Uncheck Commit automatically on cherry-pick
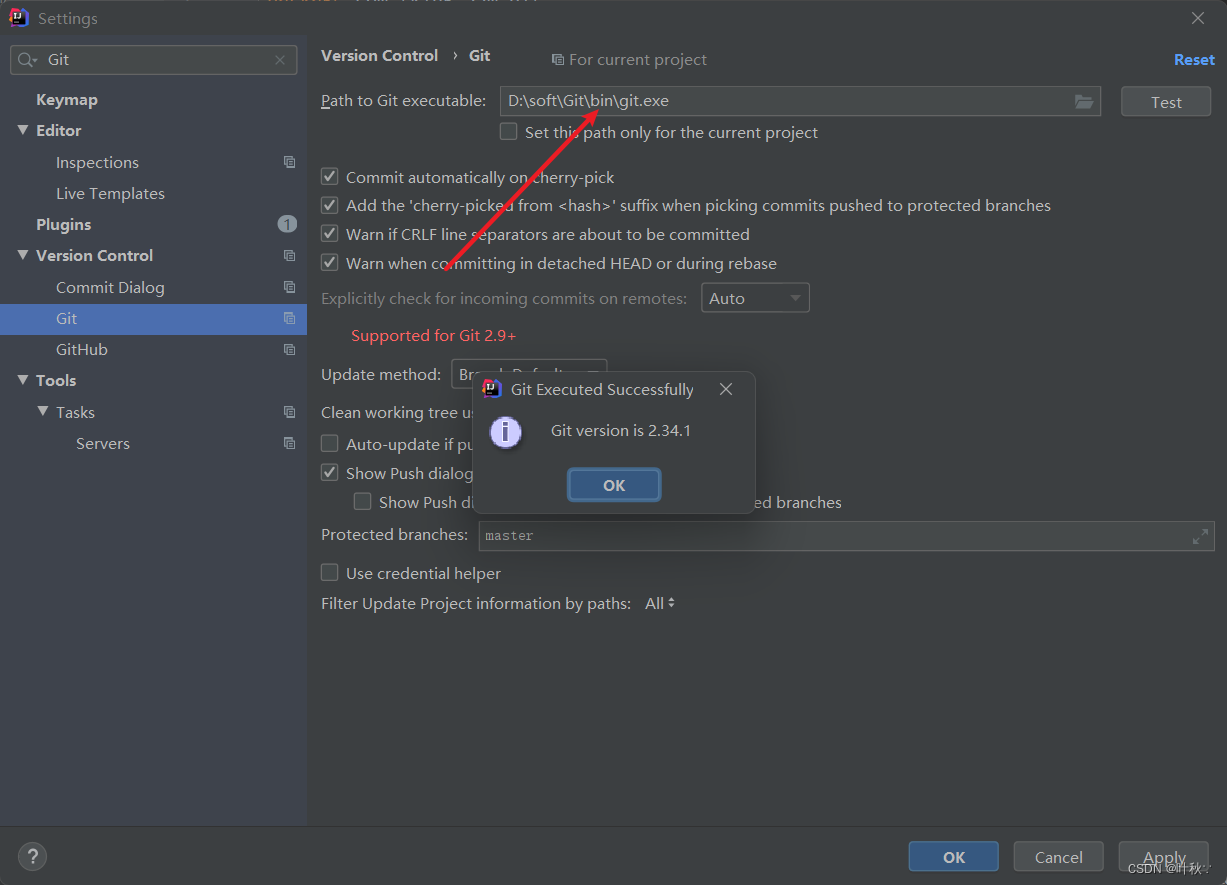The height and width of the screenshot is (885, 1227). coord(329,176)
